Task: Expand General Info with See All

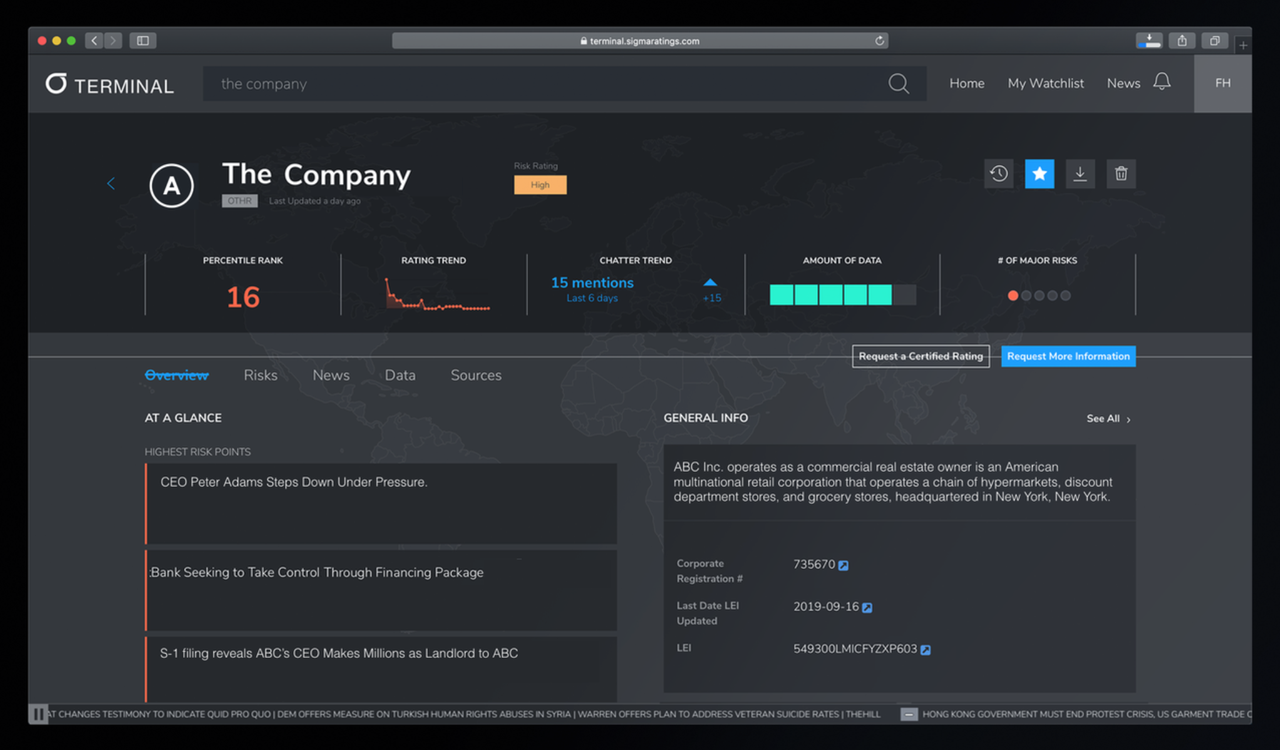Action: point(1108,419)
